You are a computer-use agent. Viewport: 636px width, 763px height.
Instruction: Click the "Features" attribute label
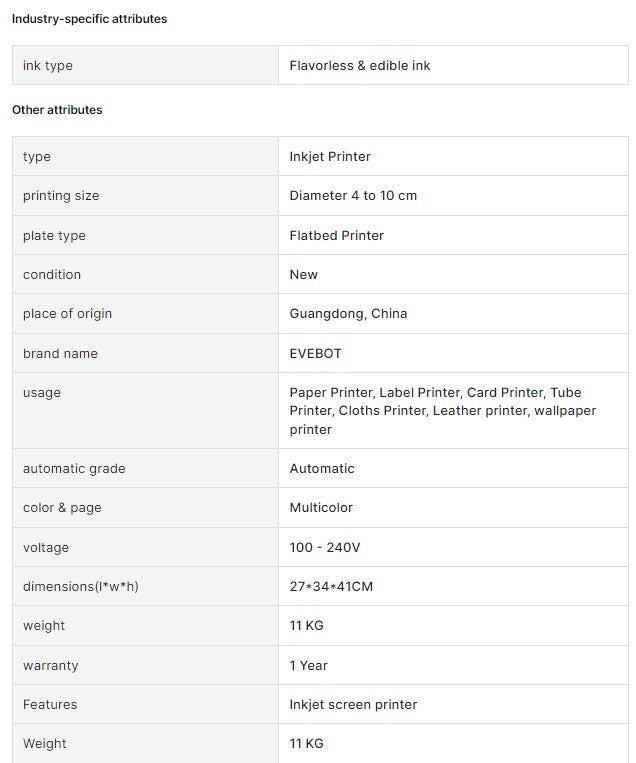(50, 705)
